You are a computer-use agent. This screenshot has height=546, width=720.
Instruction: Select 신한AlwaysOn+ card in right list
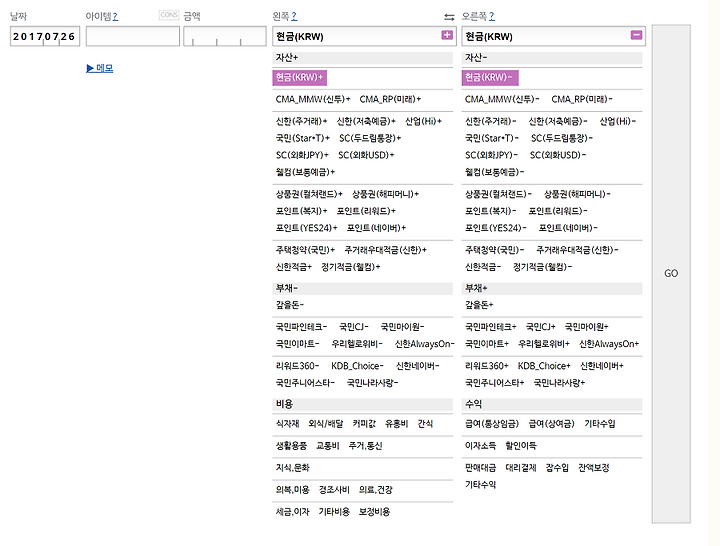(609, 344)
